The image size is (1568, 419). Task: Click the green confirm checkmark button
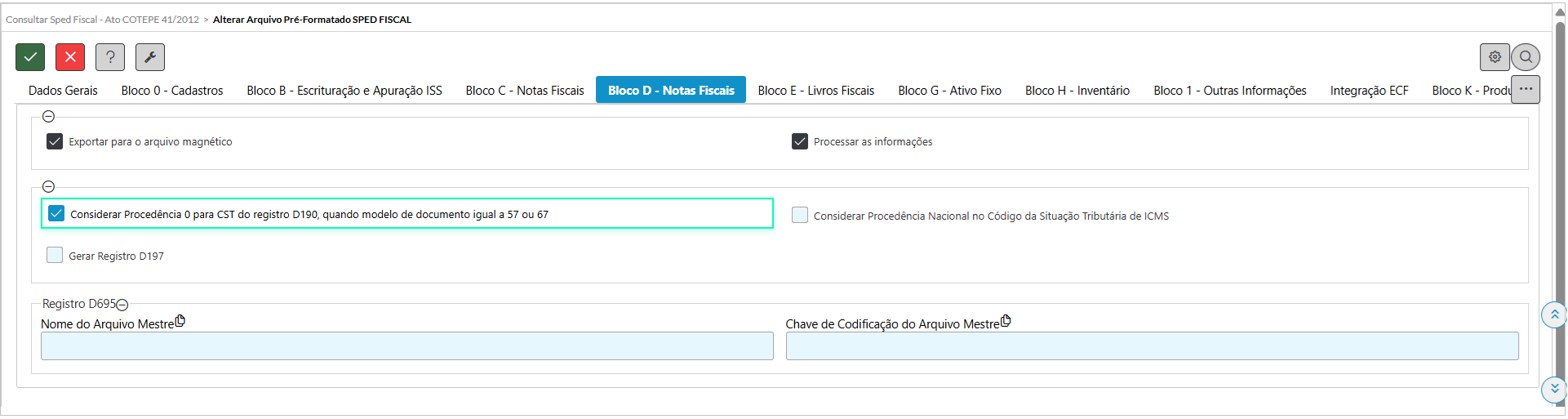tap(30, 57)
